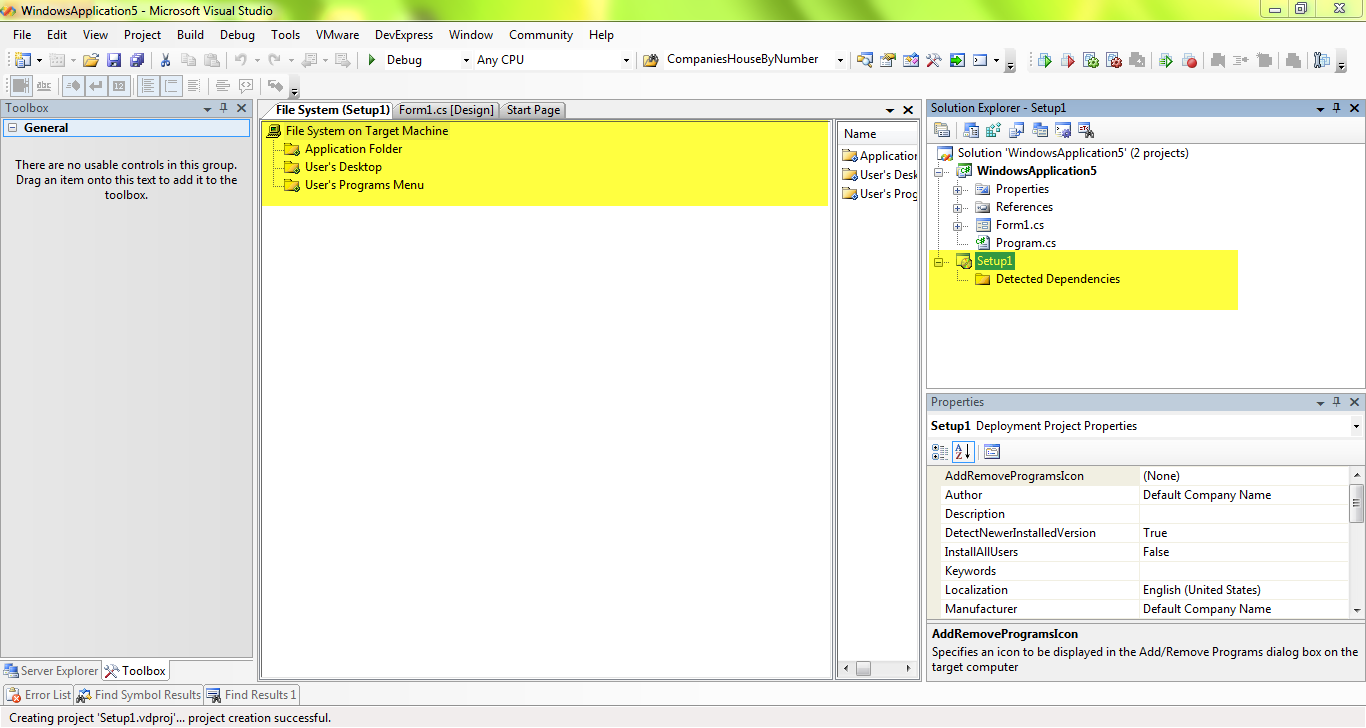Open the Any CPU platform dropdown
1366x728 pixels.
(626, 60)
